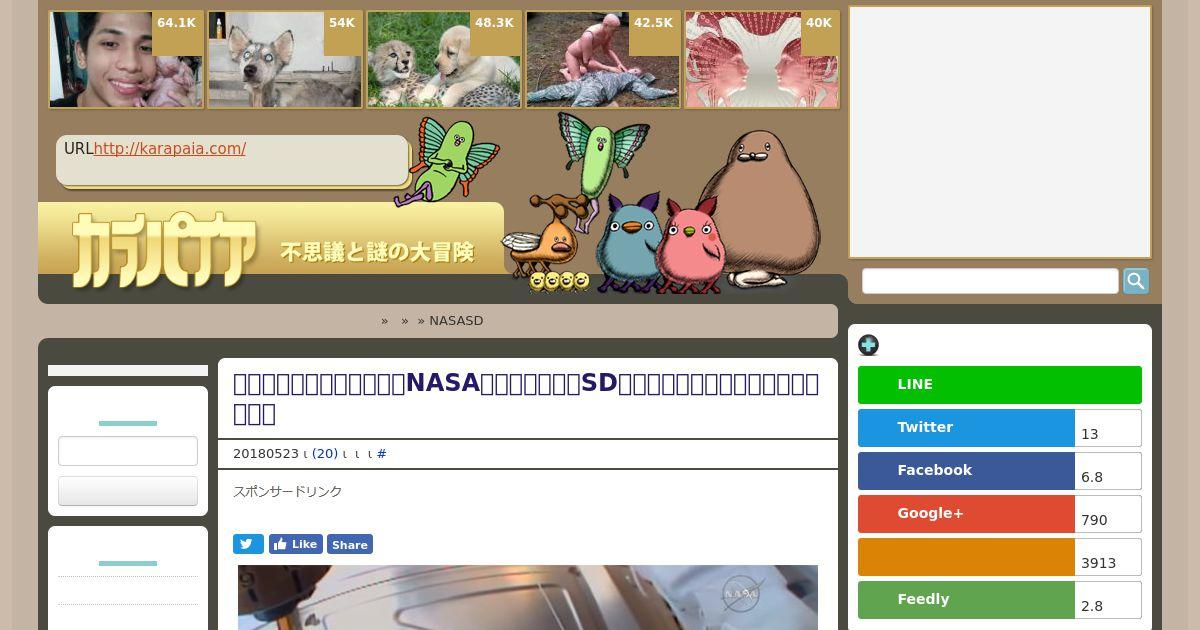Image resolution: width=1200 pixels, height=630 pixels.
Task: Share via the Twitter sidebar button
Action: [x=966, y=428]
